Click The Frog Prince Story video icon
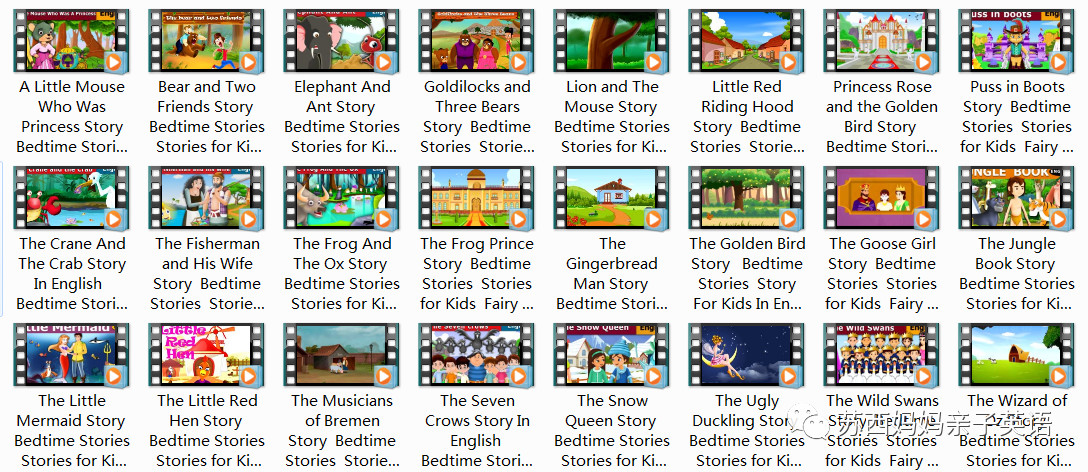Viewport: 1088px width, 472px height. (476, 198)
